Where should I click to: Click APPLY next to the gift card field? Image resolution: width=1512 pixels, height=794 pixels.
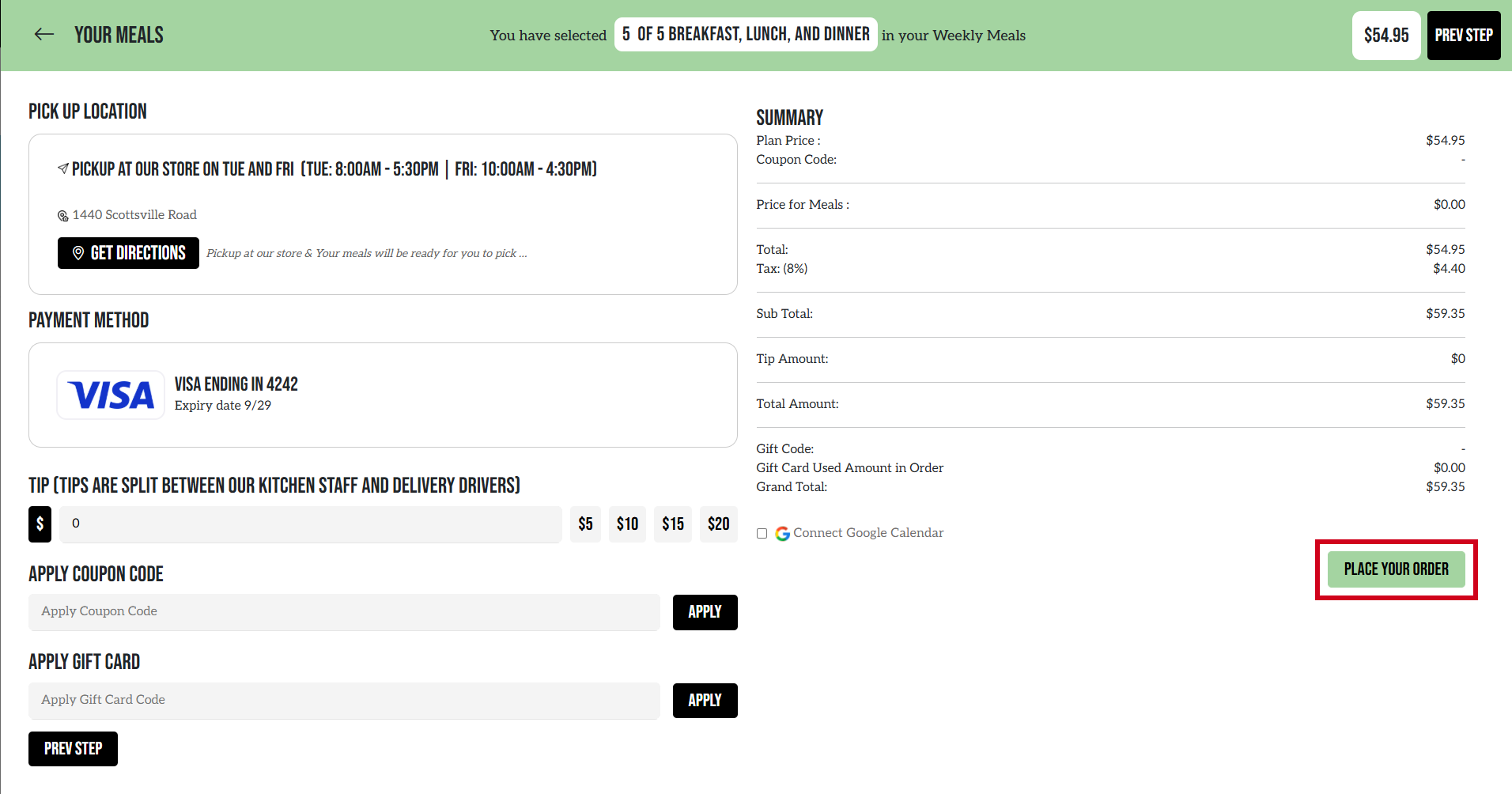pos(705,700)
